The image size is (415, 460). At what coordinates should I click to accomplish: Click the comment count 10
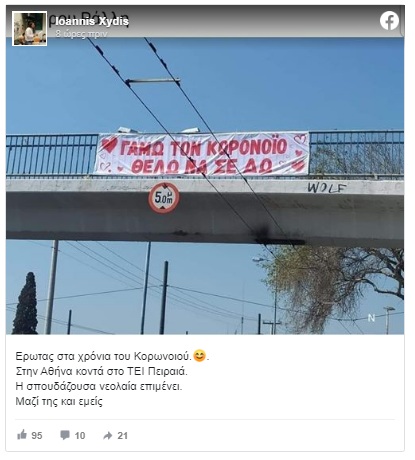pos(80,435)
